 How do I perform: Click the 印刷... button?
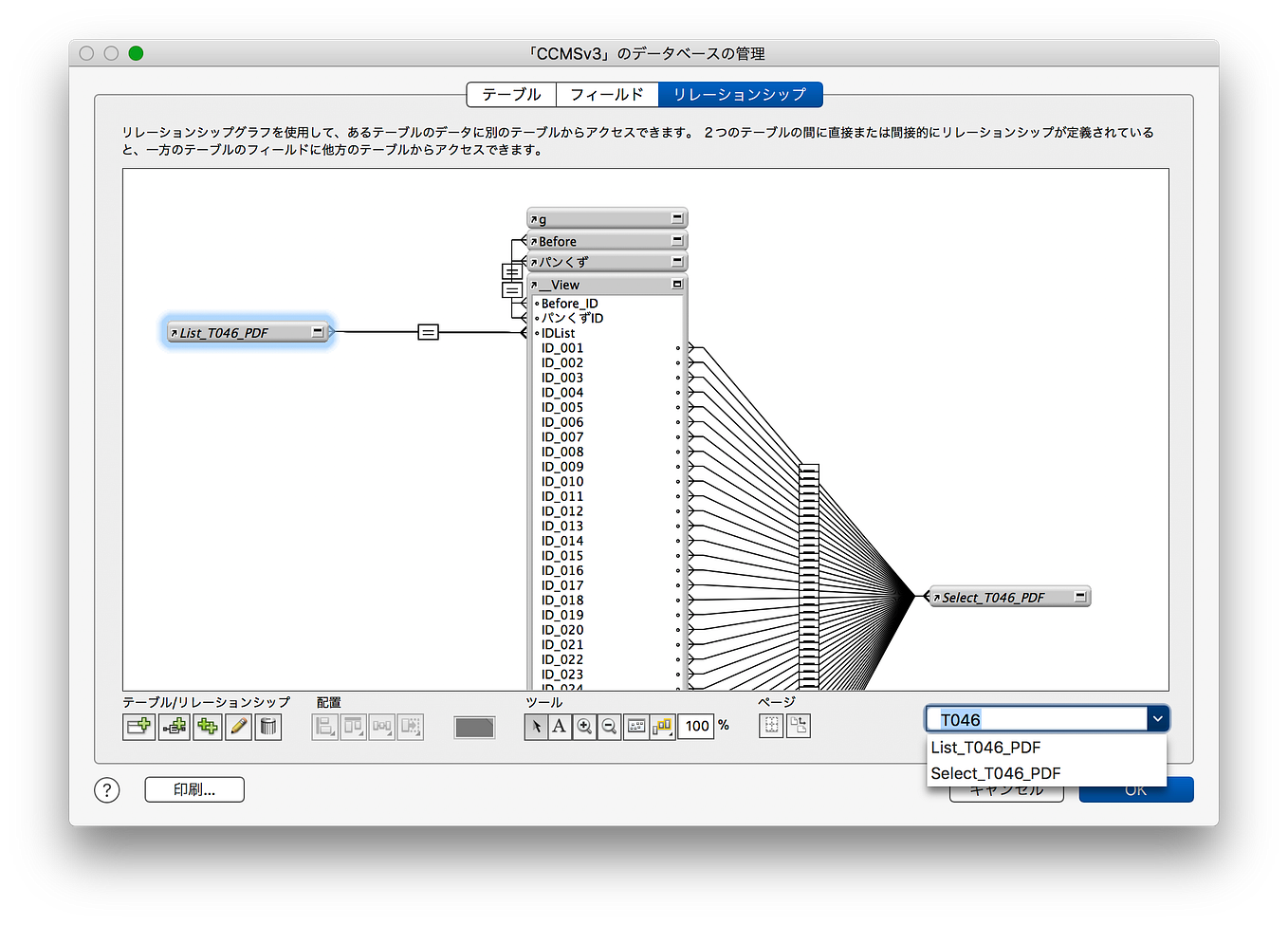click(193, 789)
